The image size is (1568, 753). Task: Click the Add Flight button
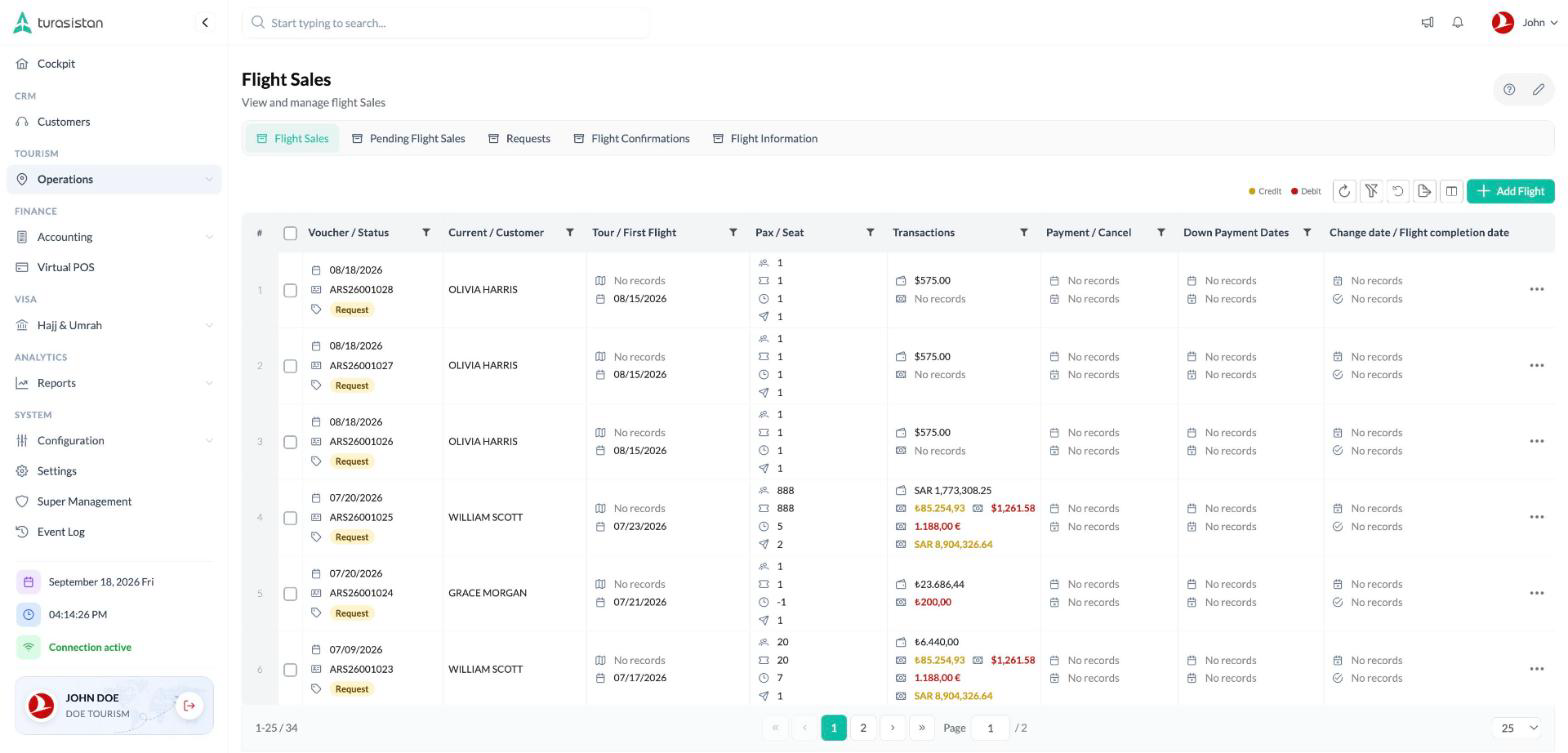tap(1510, 191)
